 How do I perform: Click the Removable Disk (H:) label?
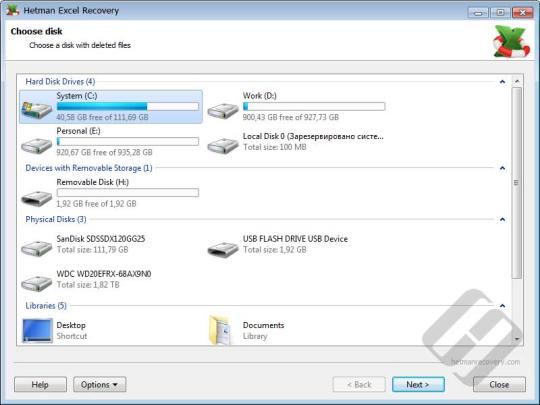[93, 182]
